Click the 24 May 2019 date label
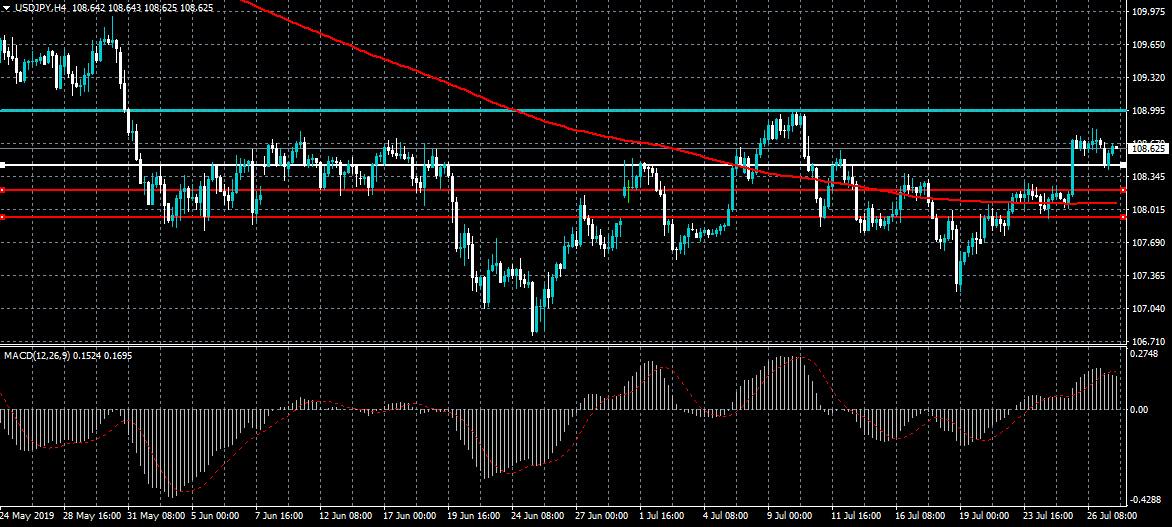This screenshot has height=527, width=1172. [25, 517]
